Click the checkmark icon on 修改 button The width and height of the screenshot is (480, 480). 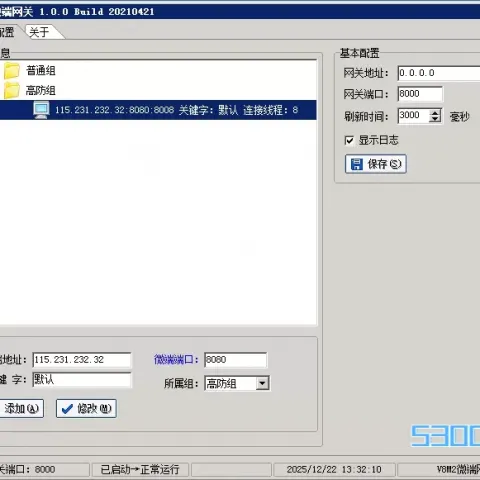pyautogui.click(x=67, y=409)
